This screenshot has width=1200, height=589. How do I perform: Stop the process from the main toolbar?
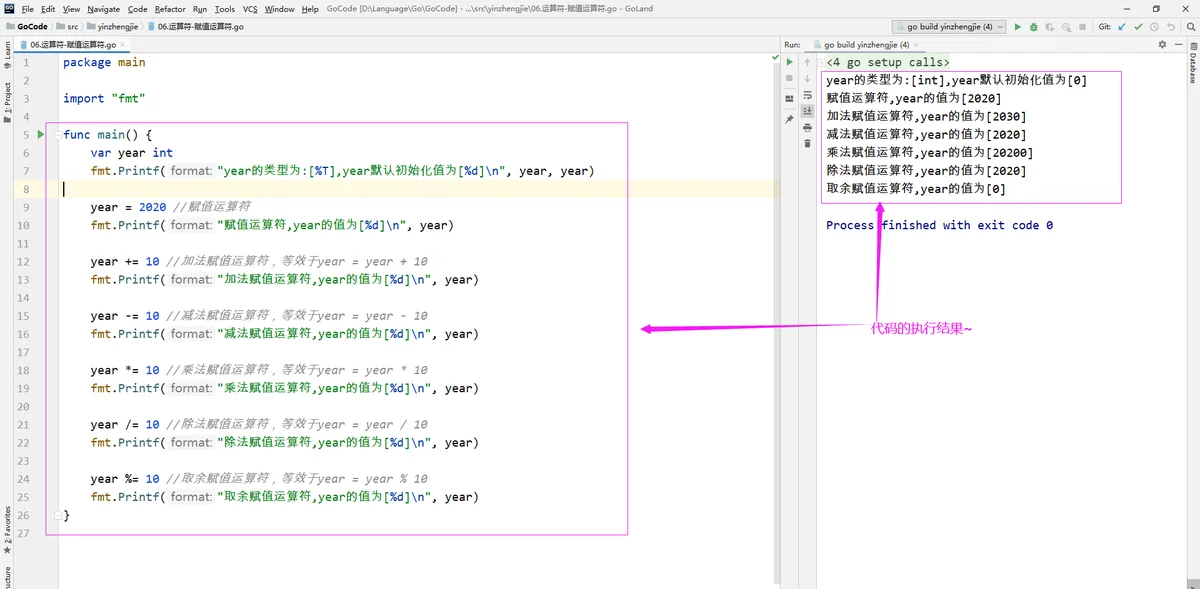(1082, 27)
